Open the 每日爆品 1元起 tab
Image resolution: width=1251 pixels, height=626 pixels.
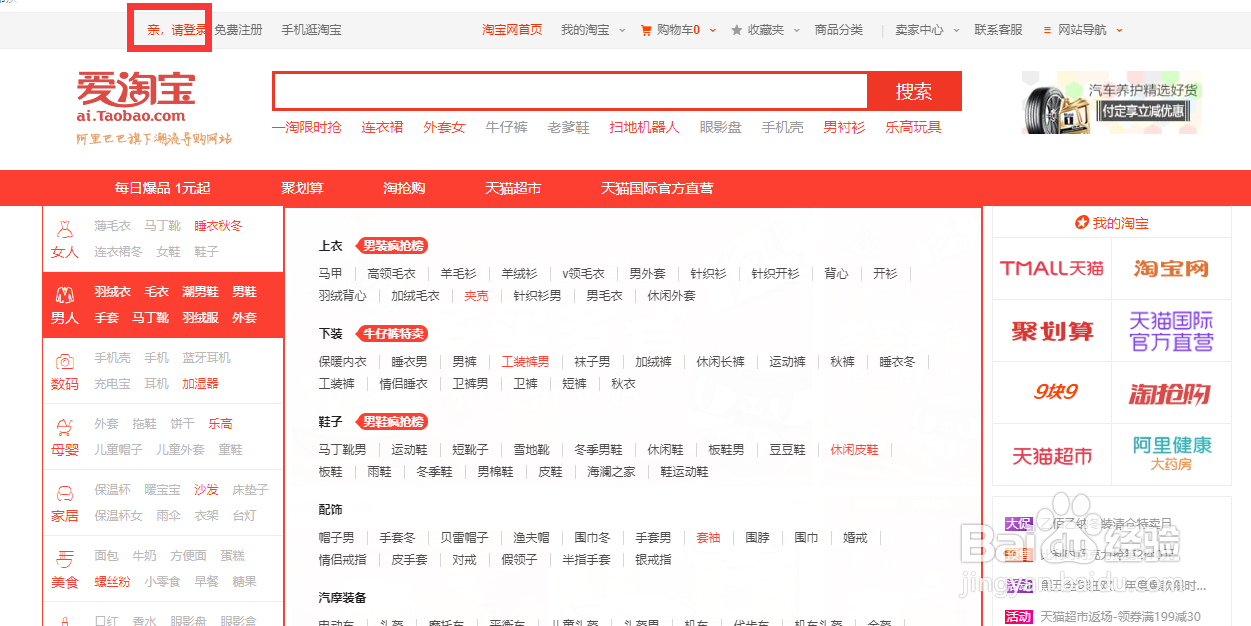click(x=162, y=188)
